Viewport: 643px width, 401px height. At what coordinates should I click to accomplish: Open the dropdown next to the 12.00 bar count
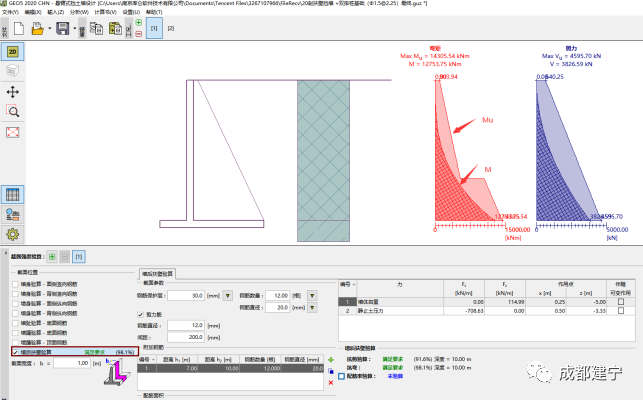coord(312,296)
